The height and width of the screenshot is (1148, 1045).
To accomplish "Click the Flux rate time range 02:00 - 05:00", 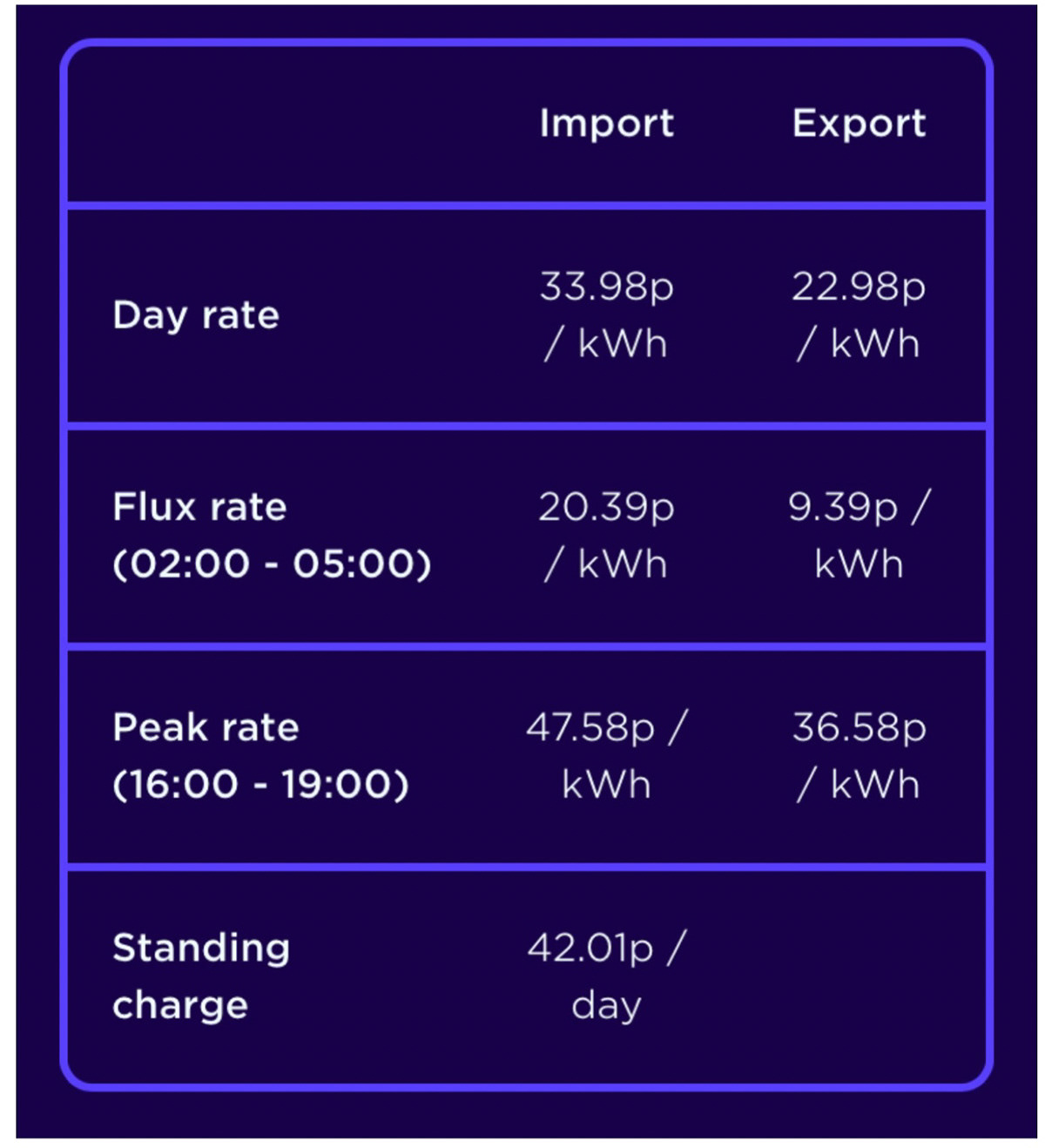I will [x=272, y=564].
